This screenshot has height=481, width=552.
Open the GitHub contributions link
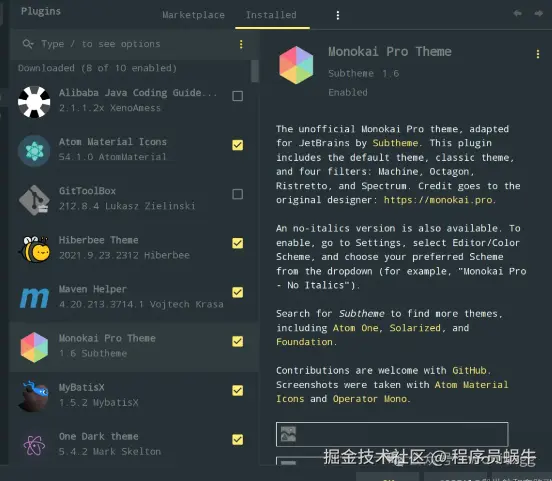click(x=469, y=370)
